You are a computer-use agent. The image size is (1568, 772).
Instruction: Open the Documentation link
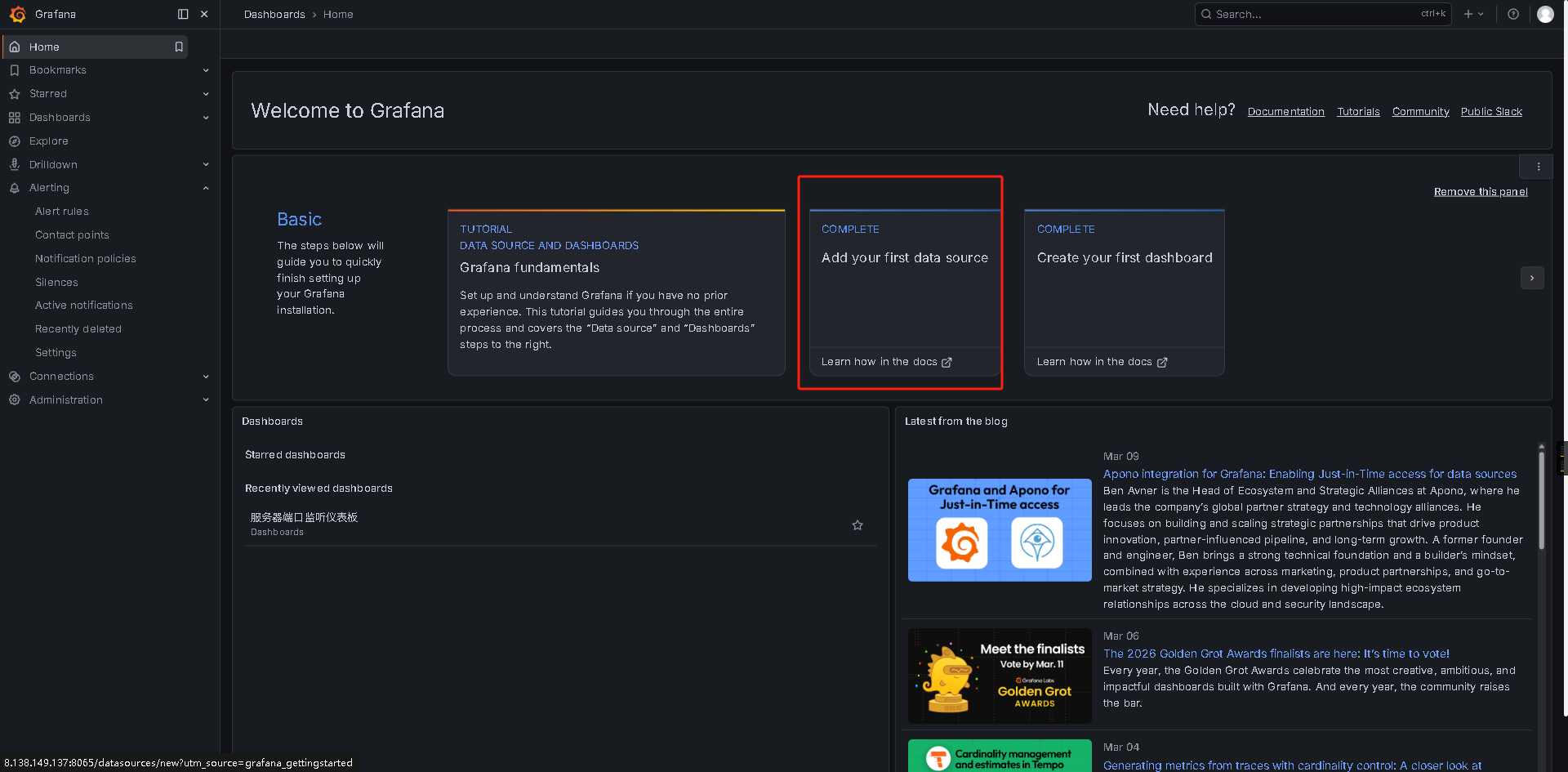coord(1285,112)
